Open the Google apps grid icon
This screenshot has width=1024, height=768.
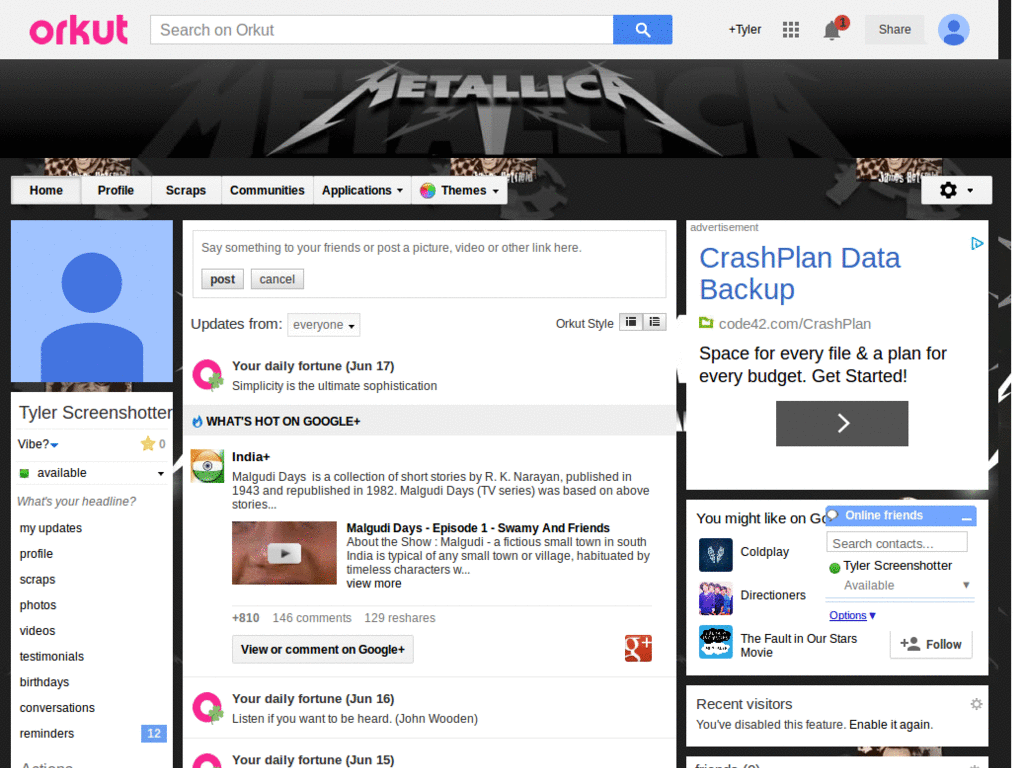(x=791, y=29)
